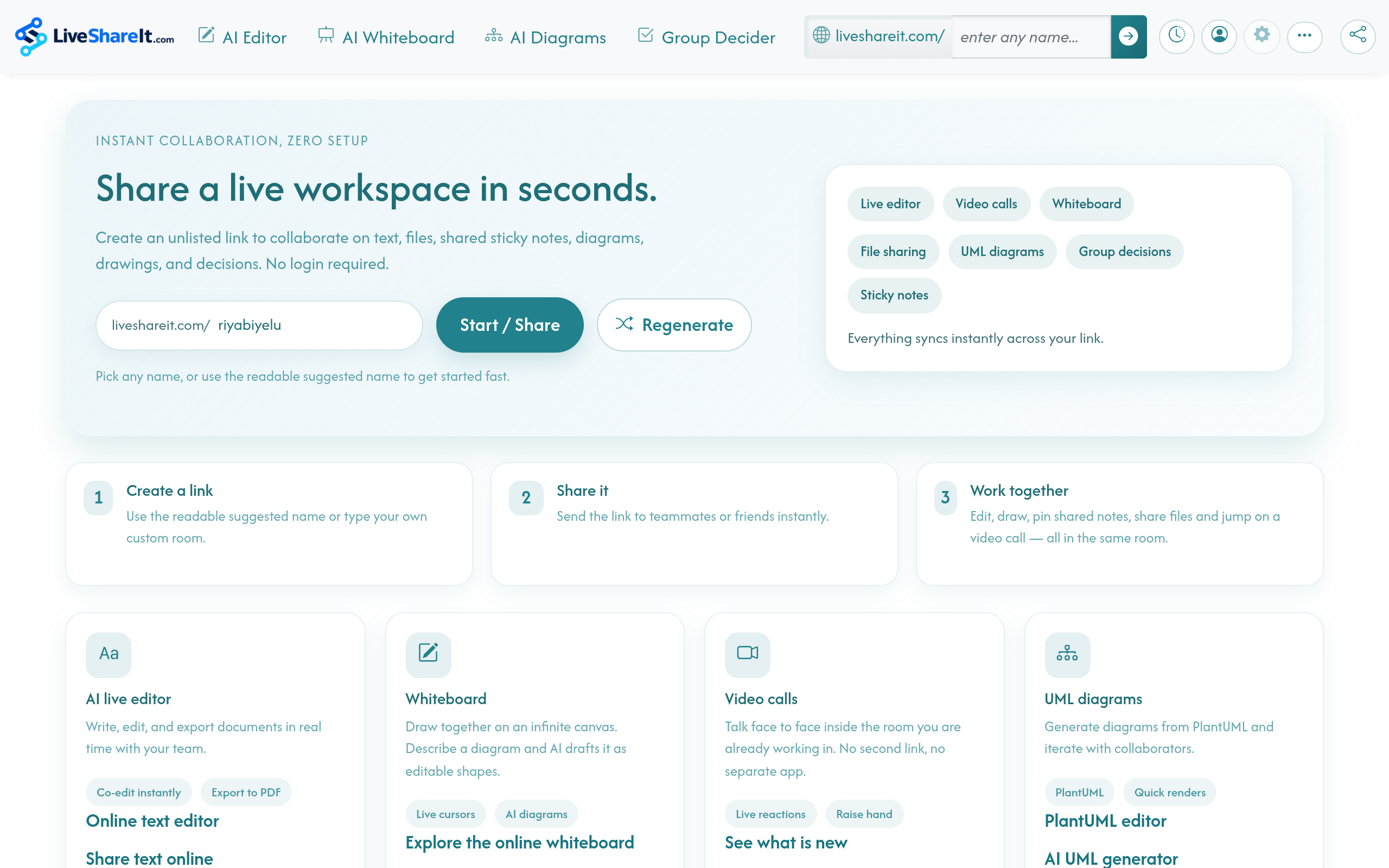Click the step 1 number badge

(x=98, y=497)
